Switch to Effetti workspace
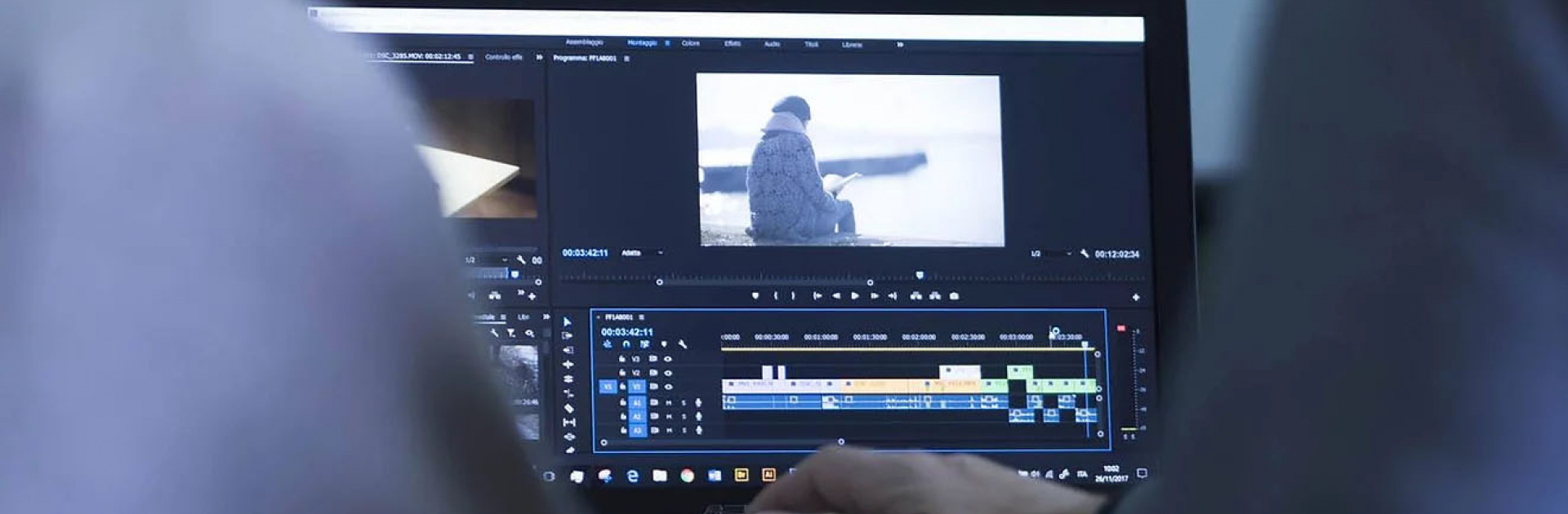Viewport: 1568px width, 514px height. (733, 43)
